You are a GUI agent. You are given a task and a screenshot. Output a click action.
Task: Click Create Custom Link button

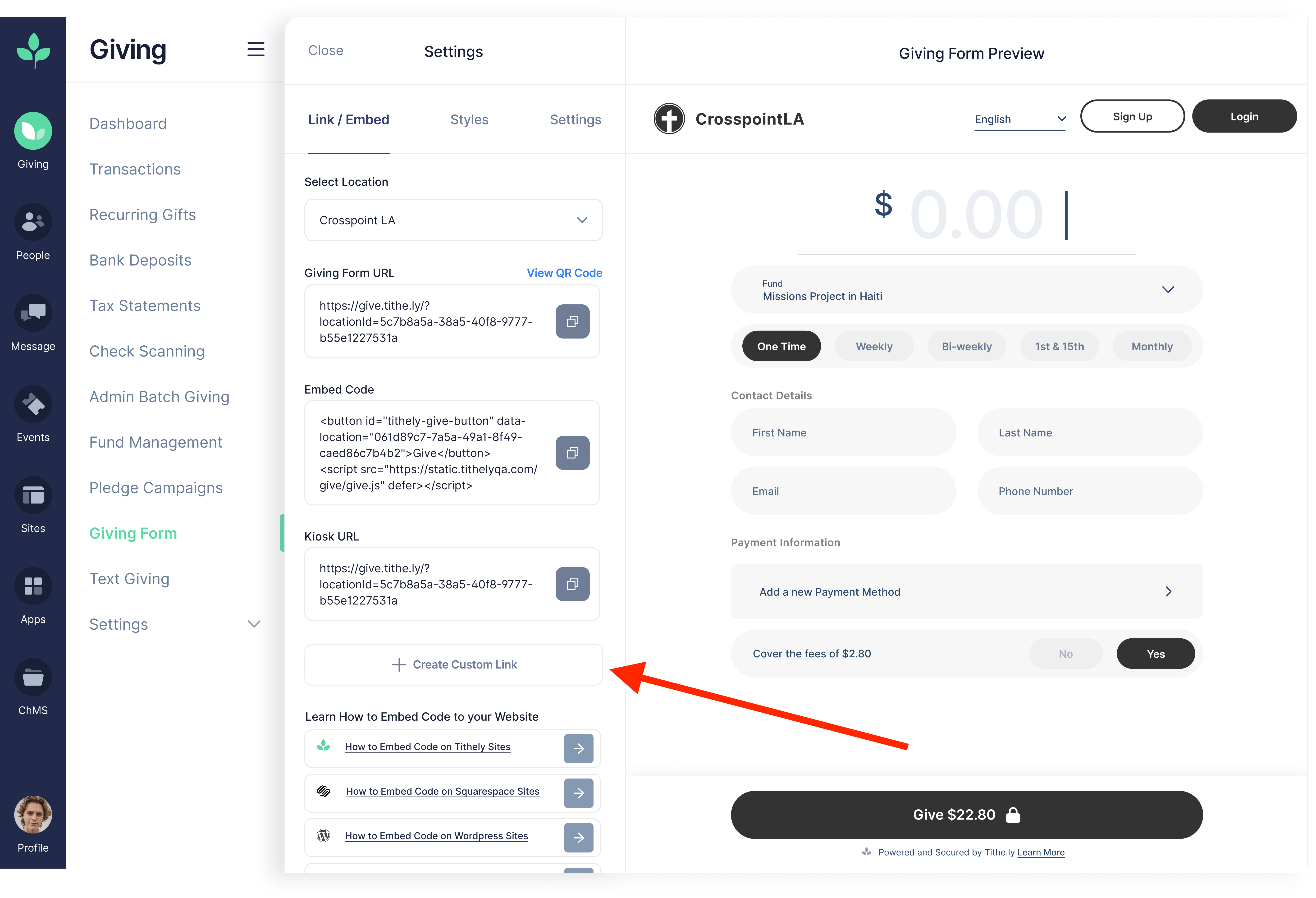point(454,665)
